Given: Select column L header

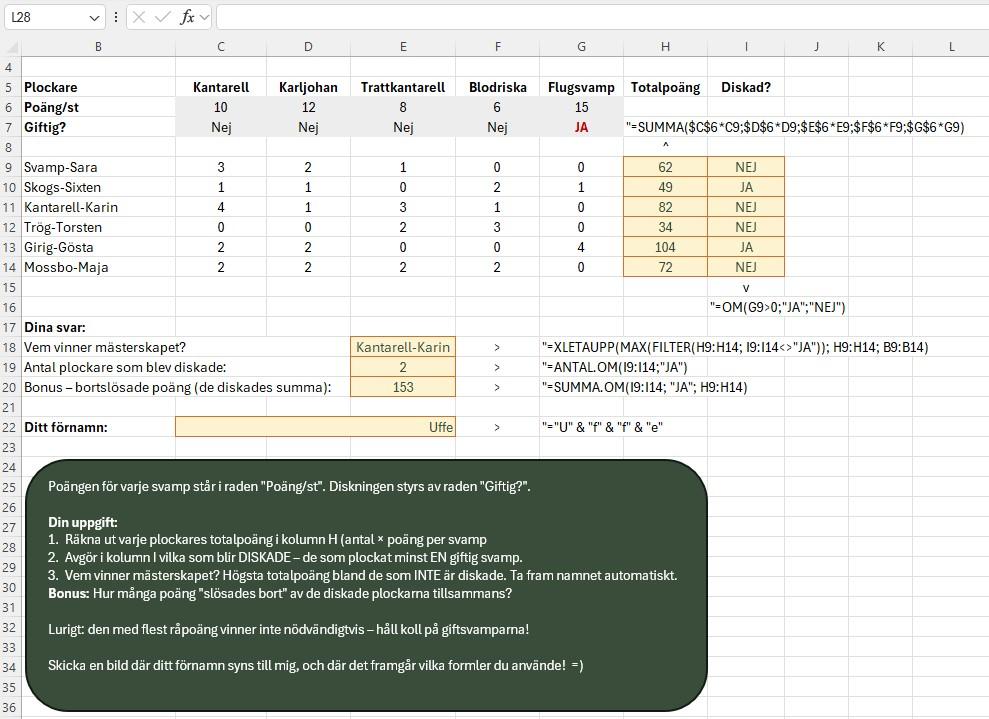Looking at the screenshot, I should tap(951, 47).
